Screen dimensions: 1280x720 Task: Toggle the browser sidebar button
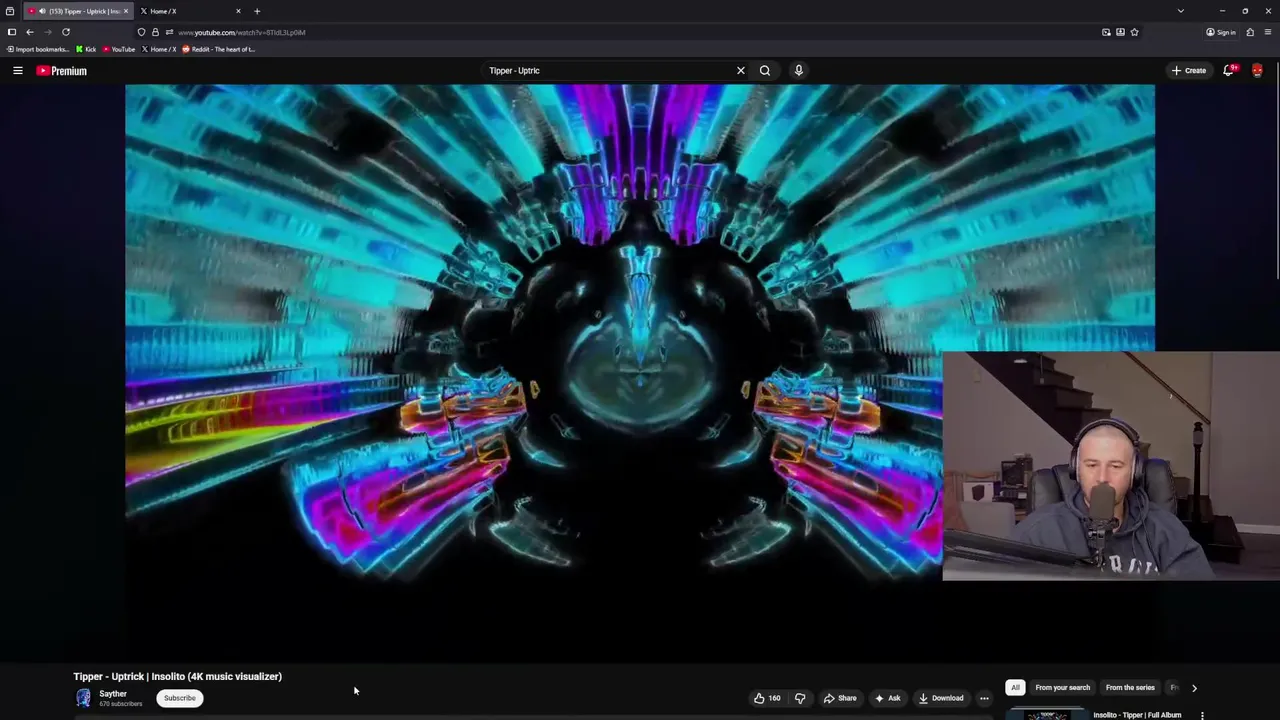(12, 32)
